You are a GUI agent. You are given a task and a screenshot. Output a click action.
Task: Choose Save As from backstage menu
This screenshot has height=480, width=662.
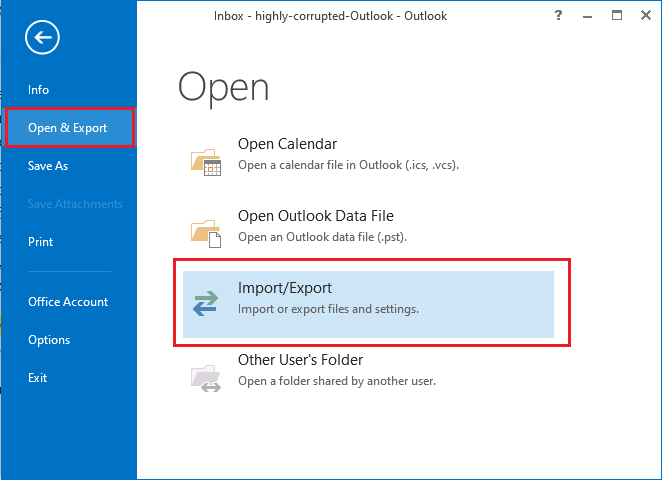[48, 165]
